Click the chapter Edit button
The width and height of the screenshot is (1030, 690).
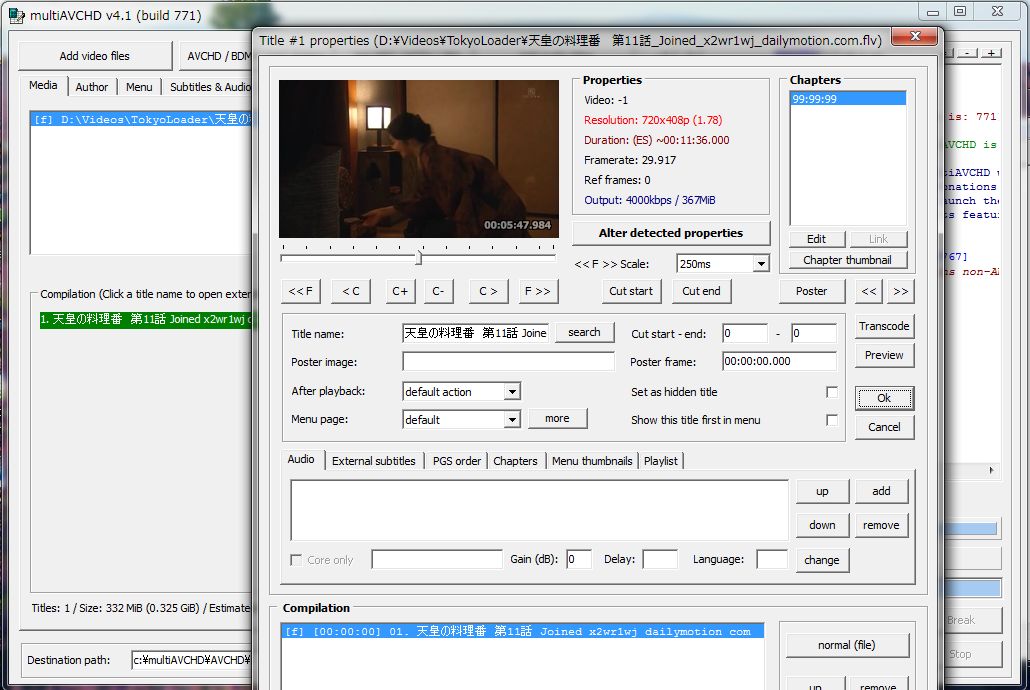point(816,239)
